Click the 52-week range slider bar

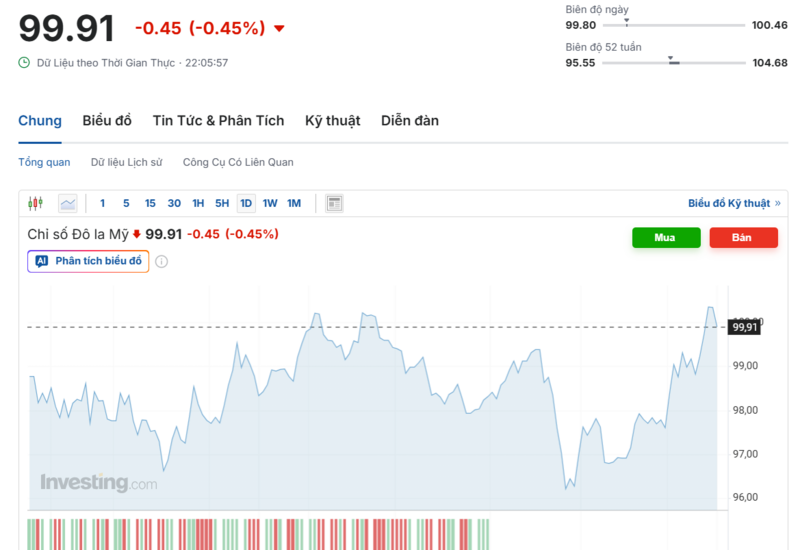click(x=673, y=63)
